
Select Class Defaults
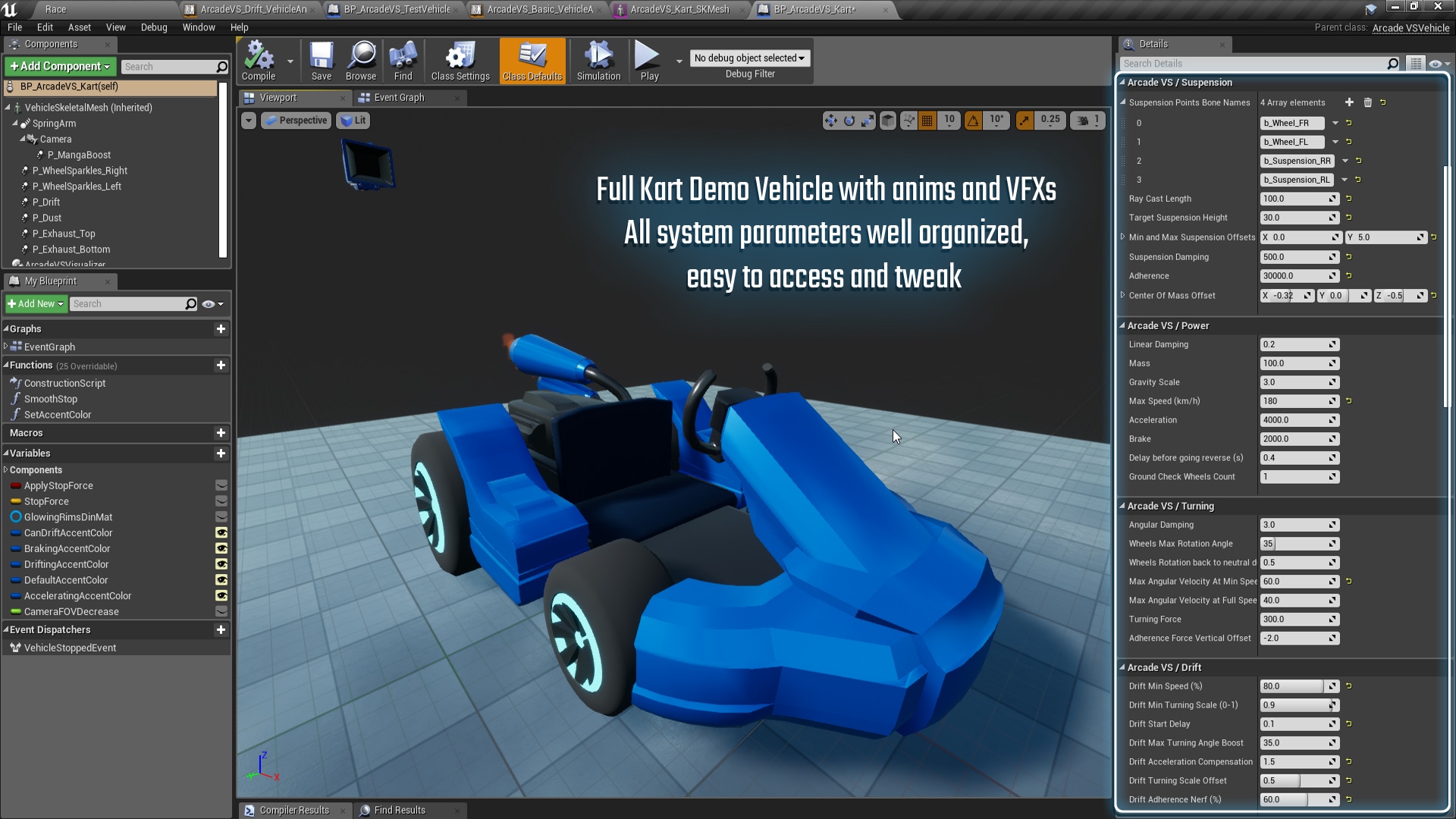click(x=532, y=61)
